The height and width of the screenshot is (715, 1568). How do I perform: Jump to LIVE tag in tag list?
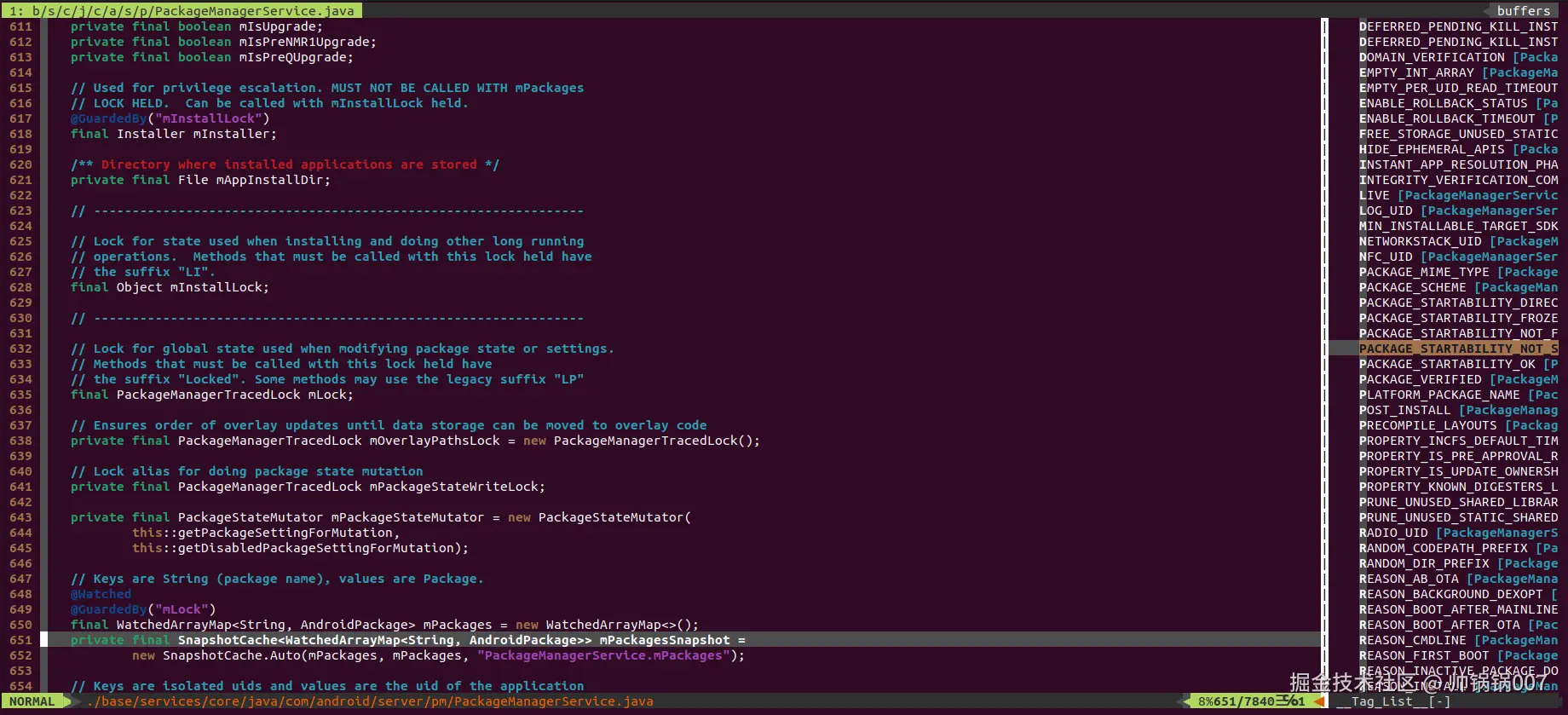click(1458, 195)
